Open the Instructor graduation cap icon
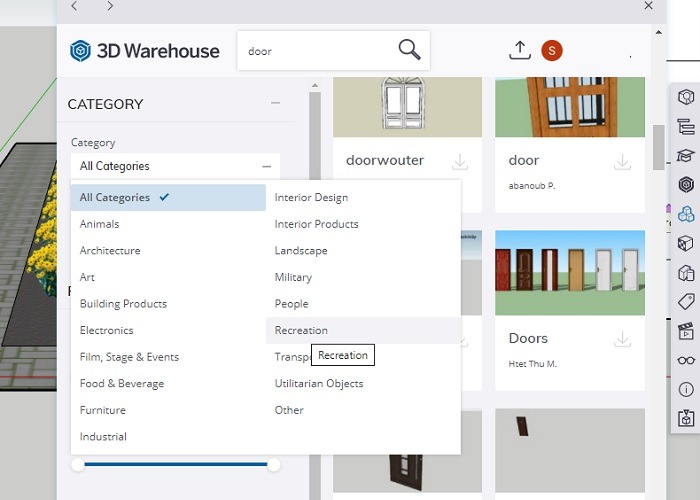The width and height of the screenshot is (700, 500). (686, 155)
